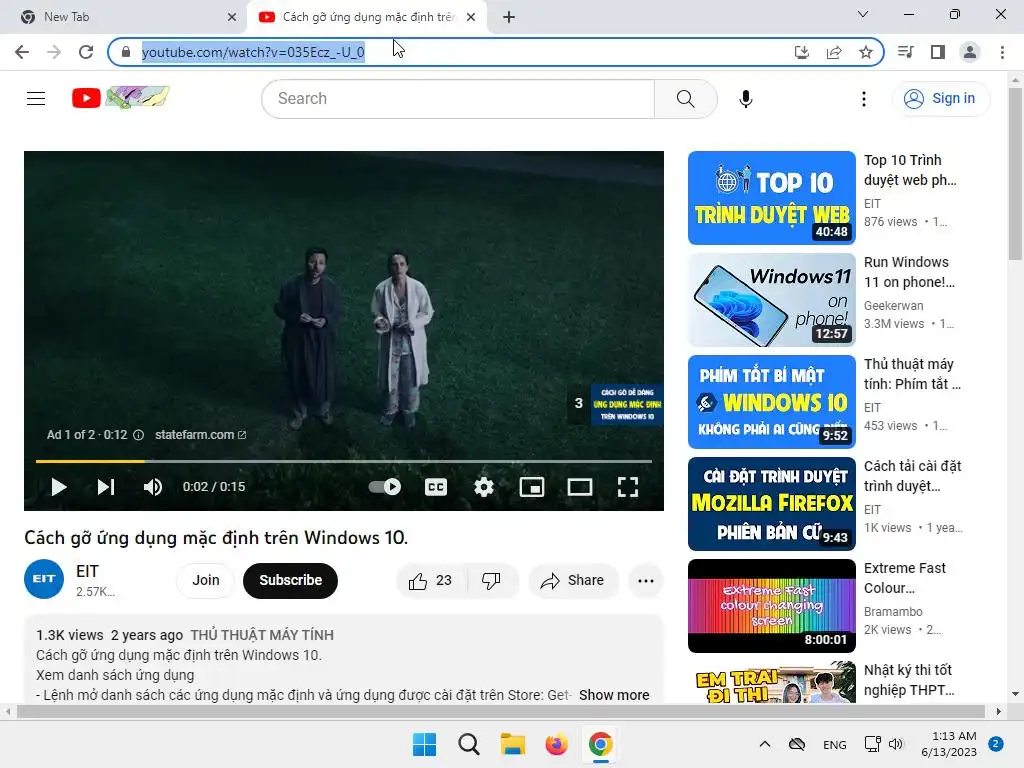Toggle Chrome side panel
1024x768 pixels.
(938, 52)
